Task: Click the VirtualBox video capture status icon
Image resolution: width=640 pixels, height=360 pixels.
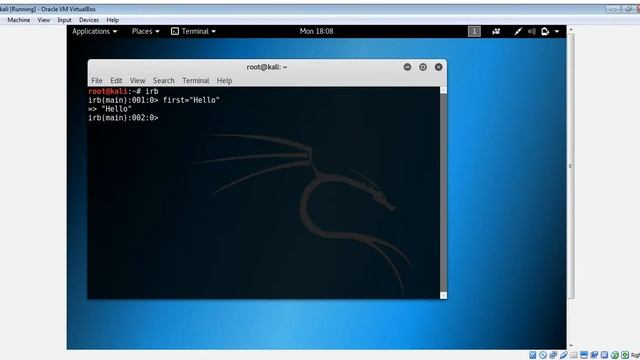Action: point(594,355)
